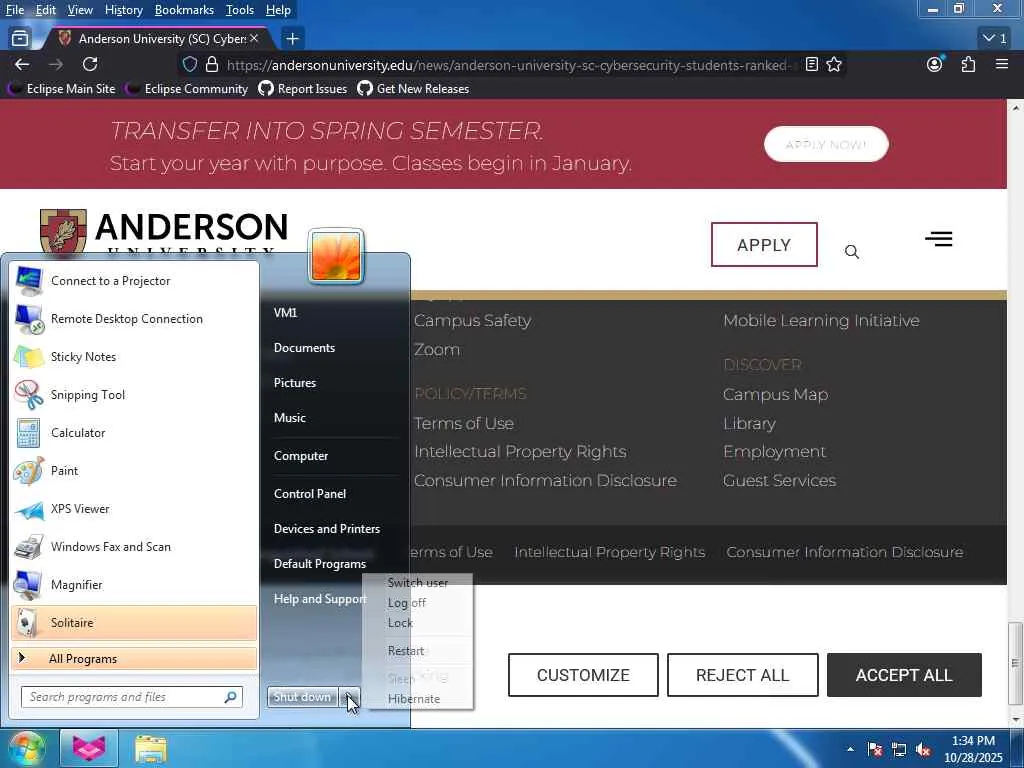Open Windows Explorer from the taskbar
1024x768 pixels.
pos(151,748)
